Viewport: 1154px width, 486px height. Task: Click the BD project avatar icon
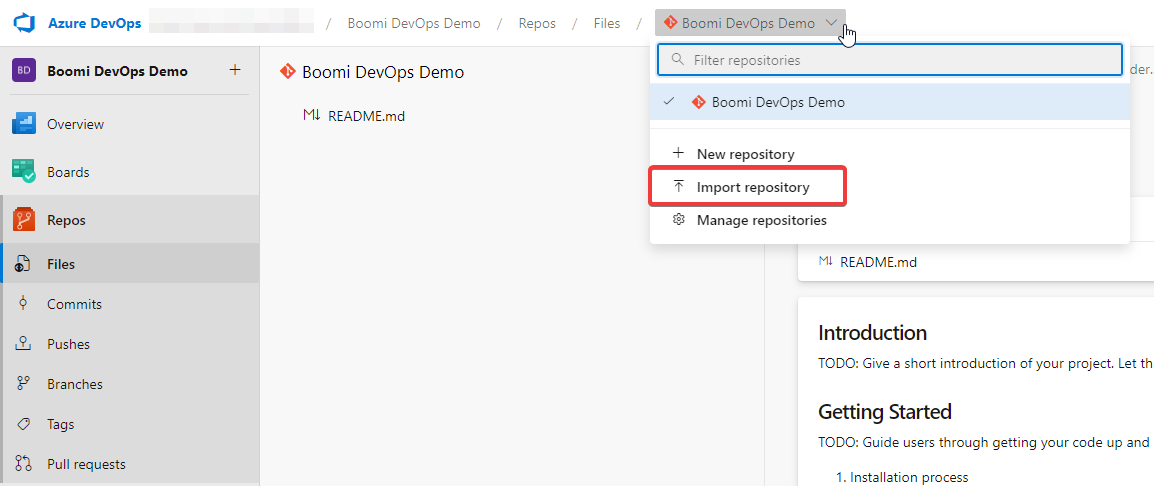[x=24, y=71]
